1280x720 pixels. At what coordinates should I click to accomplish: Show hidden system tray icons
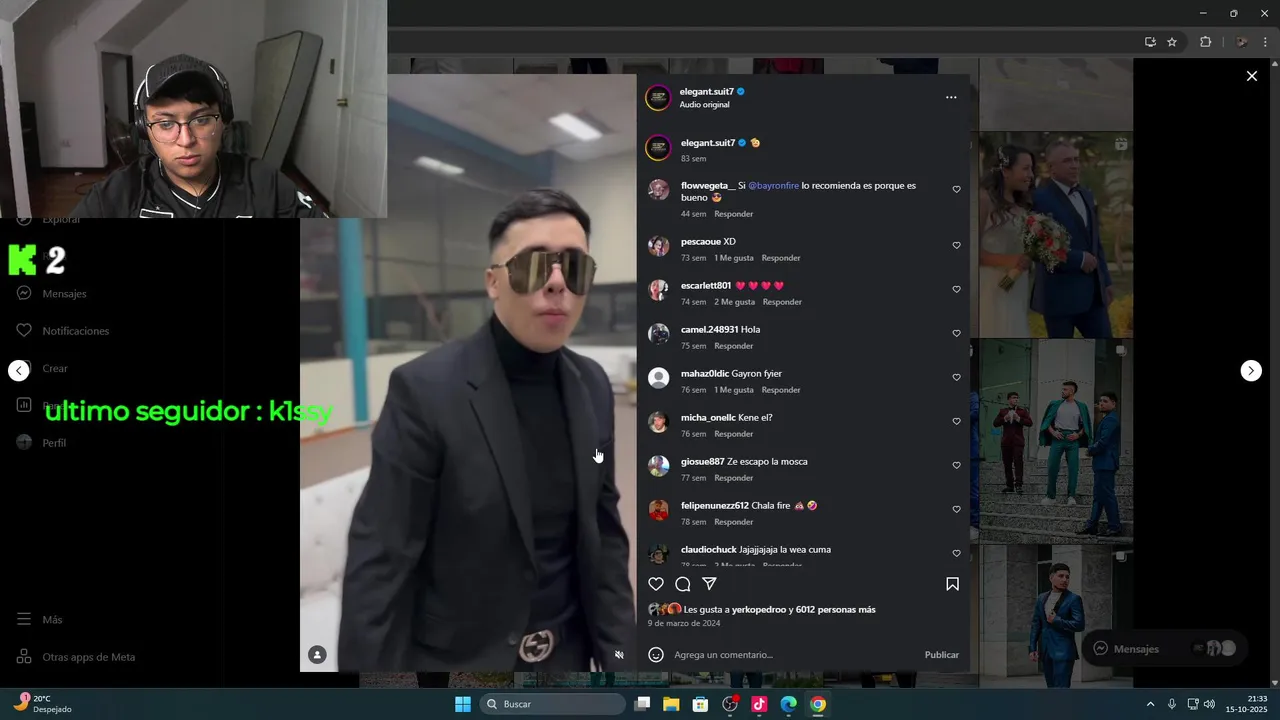pyautogui.click(x=1150, y=704)
